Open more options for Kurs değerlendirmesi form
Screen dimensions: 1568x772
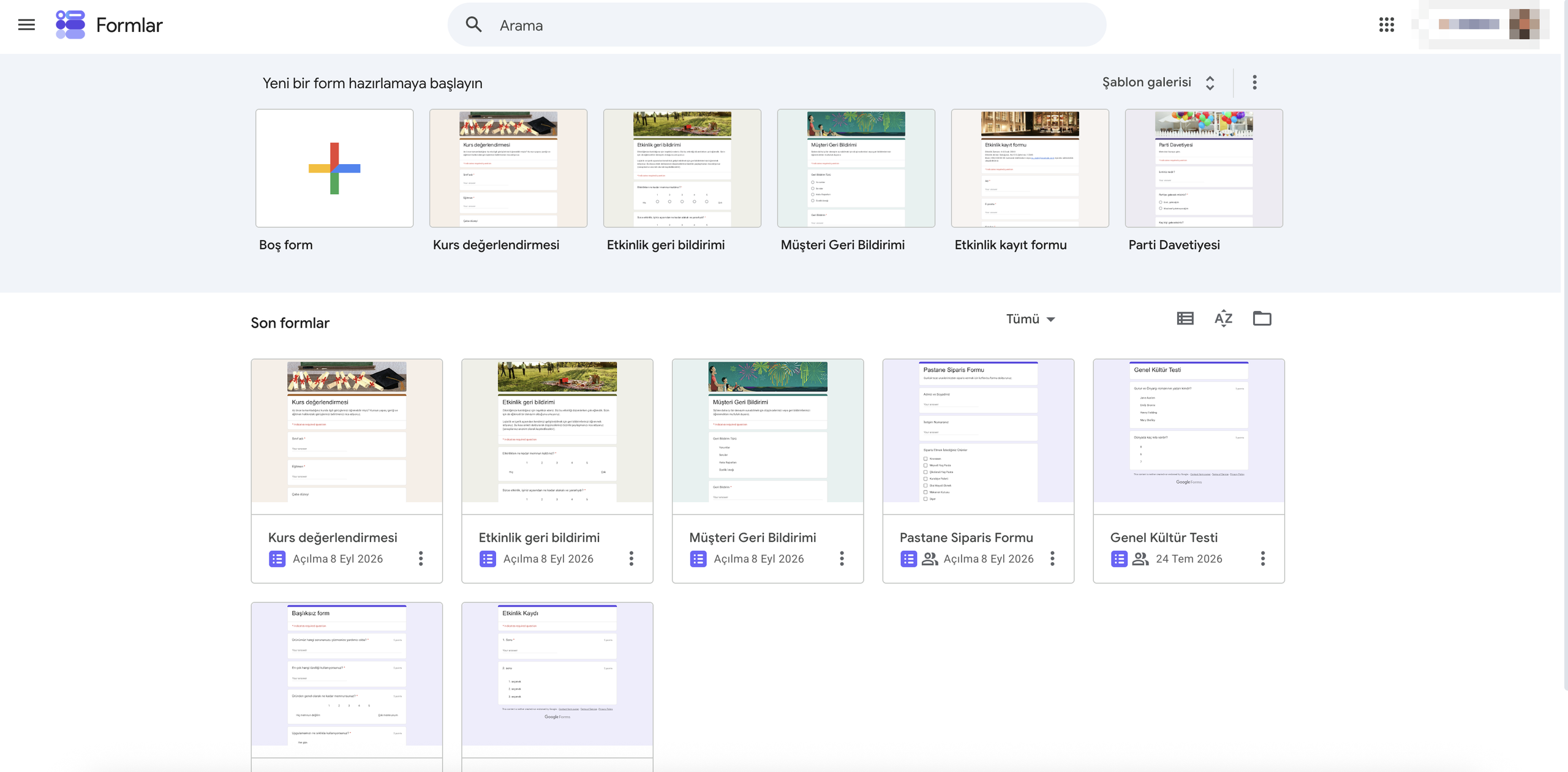[421, 558]
